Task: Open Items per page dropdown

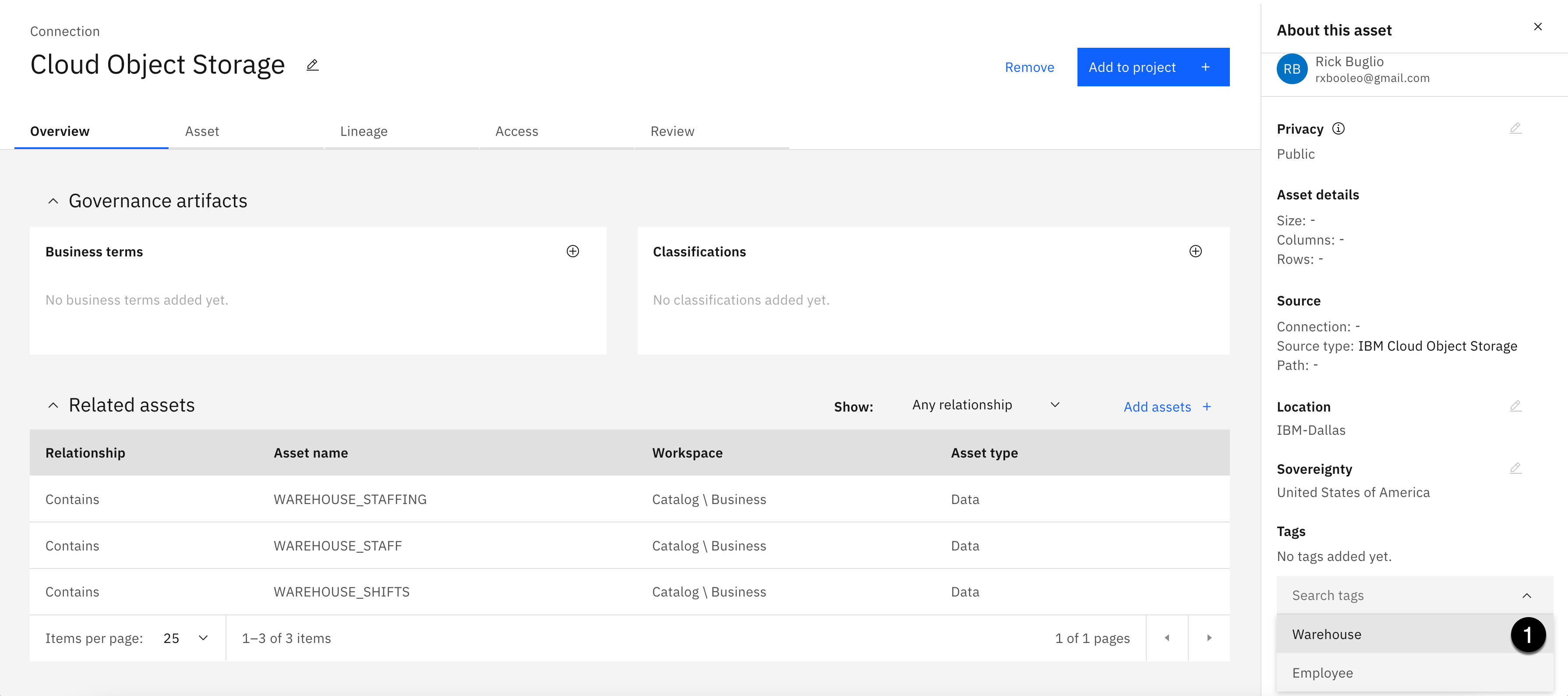Action: [x=186, y=638]
